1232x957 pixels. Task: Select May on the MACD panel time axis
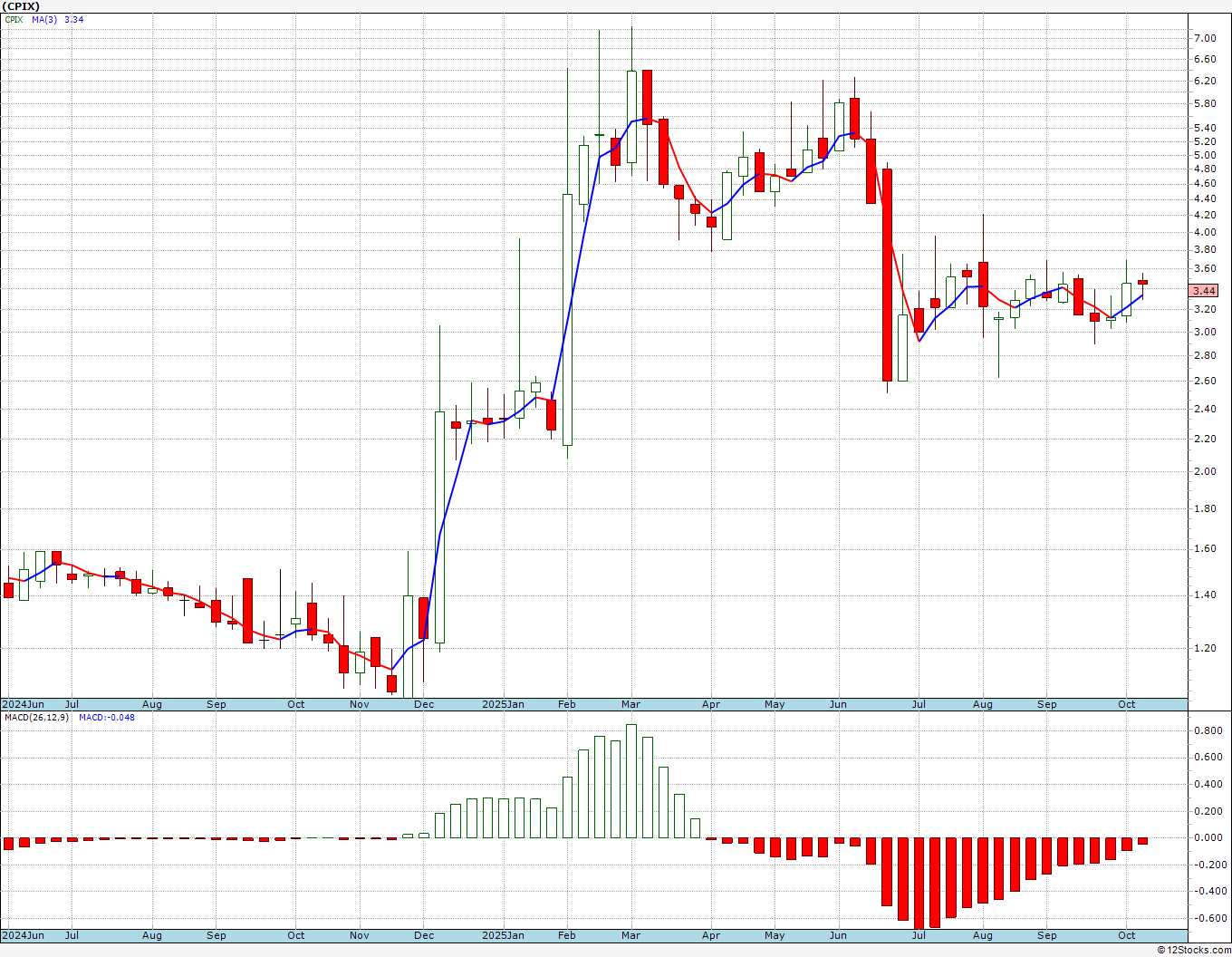pos(775,935)
